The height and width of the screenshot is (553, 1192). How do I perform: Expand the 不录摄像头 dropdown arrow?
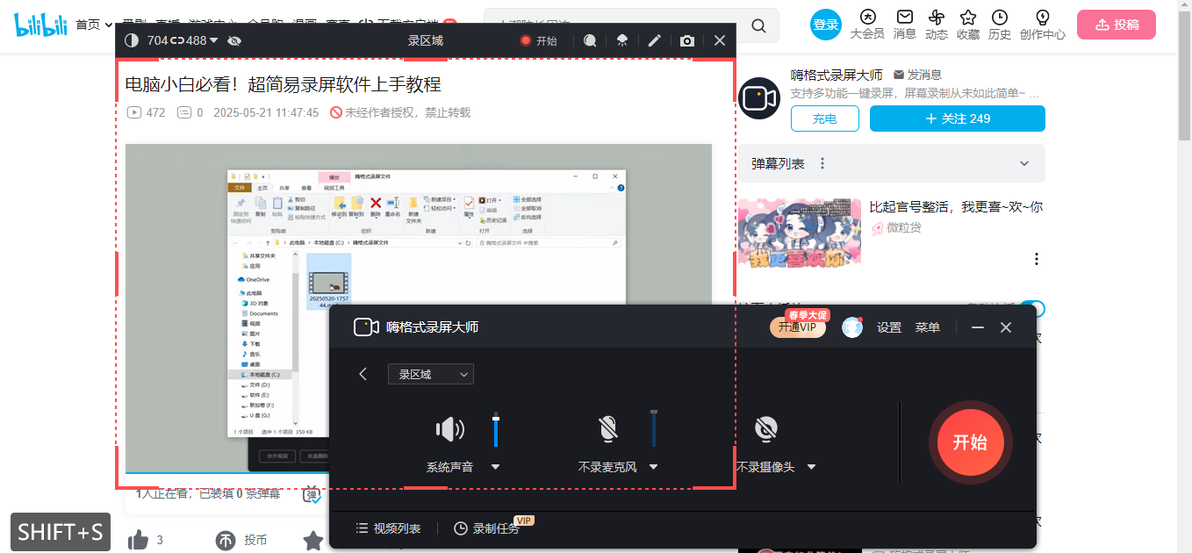coord(811,467)
